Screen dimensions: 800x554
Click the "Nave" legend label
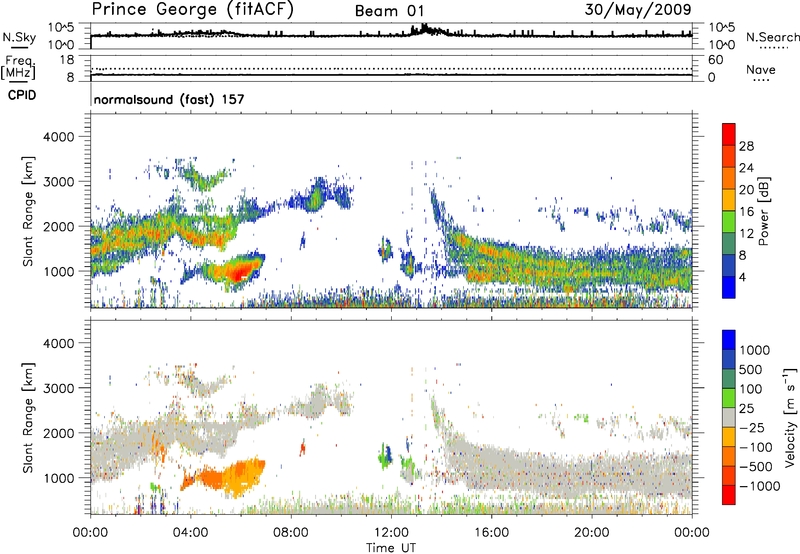tap(761, 69)
